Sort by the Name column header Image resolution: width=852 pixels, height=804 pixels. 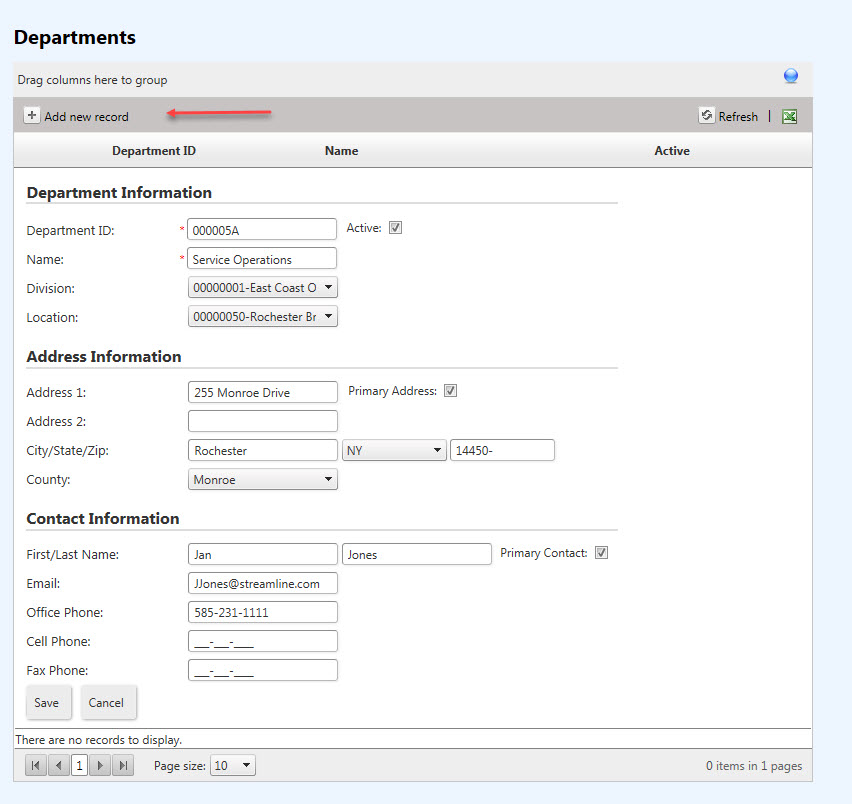[341, 151]
